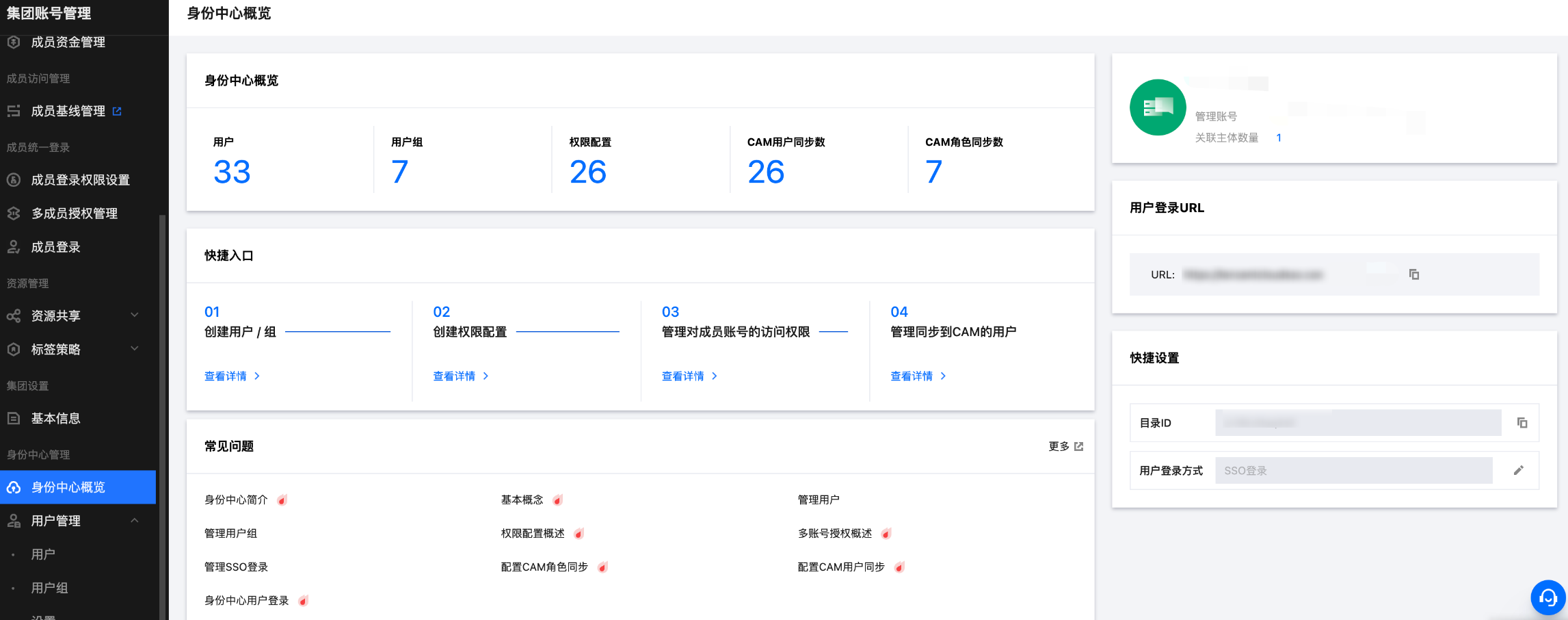This screenshot has width=1568, height=620.
Task: Click the green account avatar
Action: point(1158,107)
